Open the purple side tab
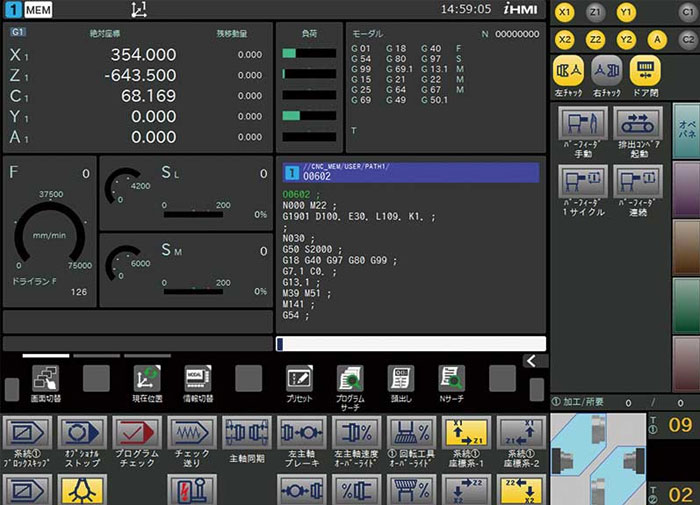This screenshot has width=700, height=505. point(687,189)
